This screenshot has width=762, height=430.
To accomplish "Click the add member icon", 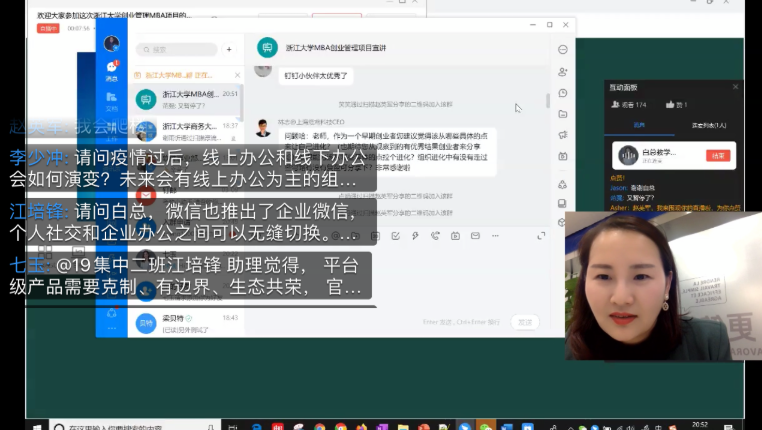I will tap(563, 72).
